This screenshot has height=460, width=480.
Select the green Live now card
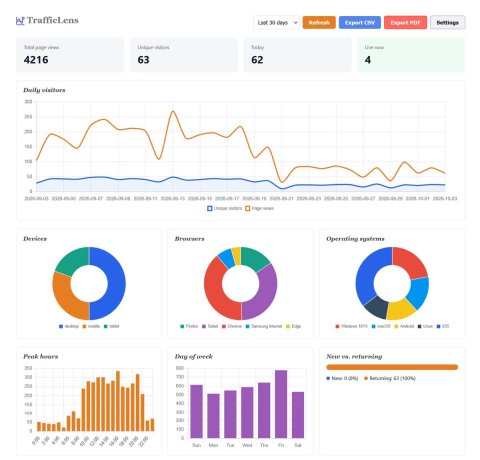pyautogui.click(x=411, y=55)
